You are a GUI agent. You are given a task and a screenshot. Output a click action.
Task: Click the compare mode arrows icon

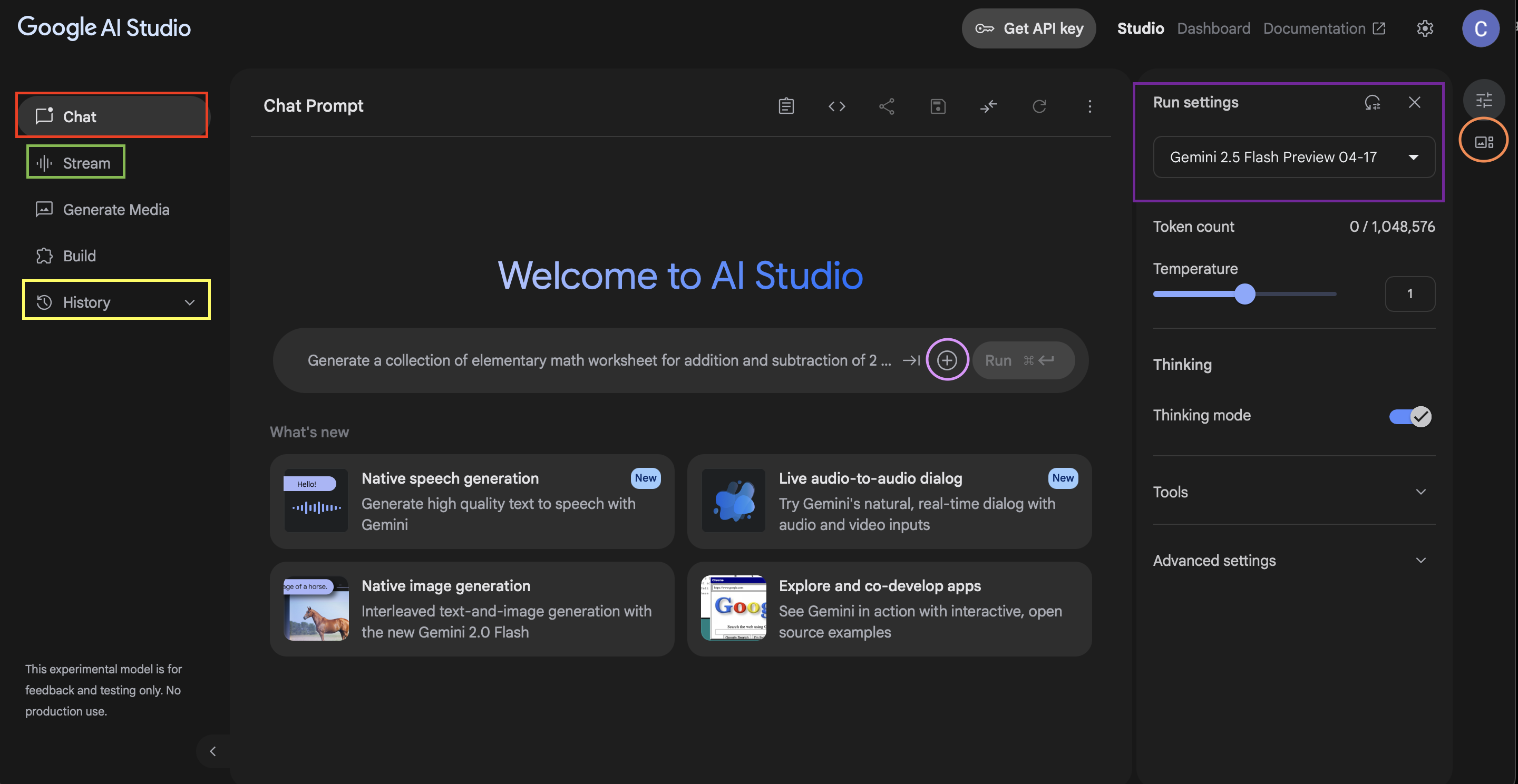pos(988,106)
